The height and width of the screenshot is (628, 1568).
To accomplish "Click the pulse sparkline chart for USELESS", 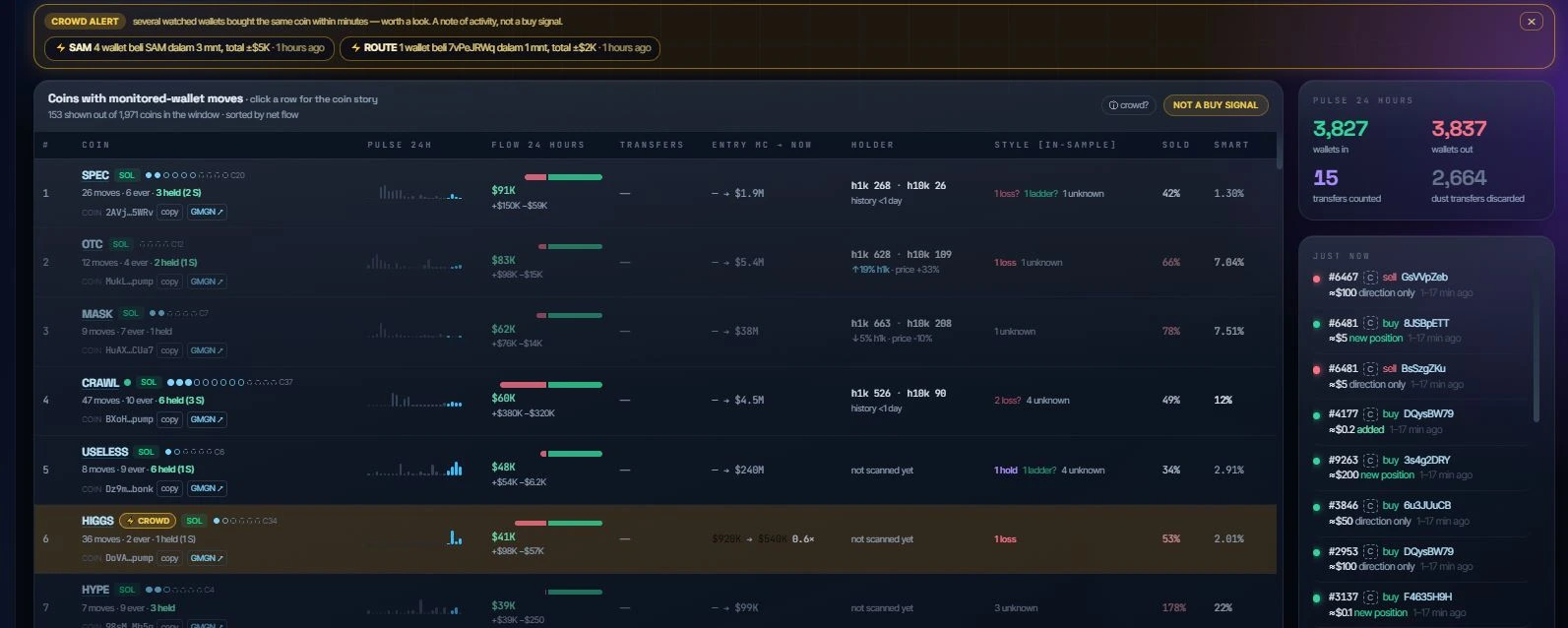I will (x=414, y=469).
